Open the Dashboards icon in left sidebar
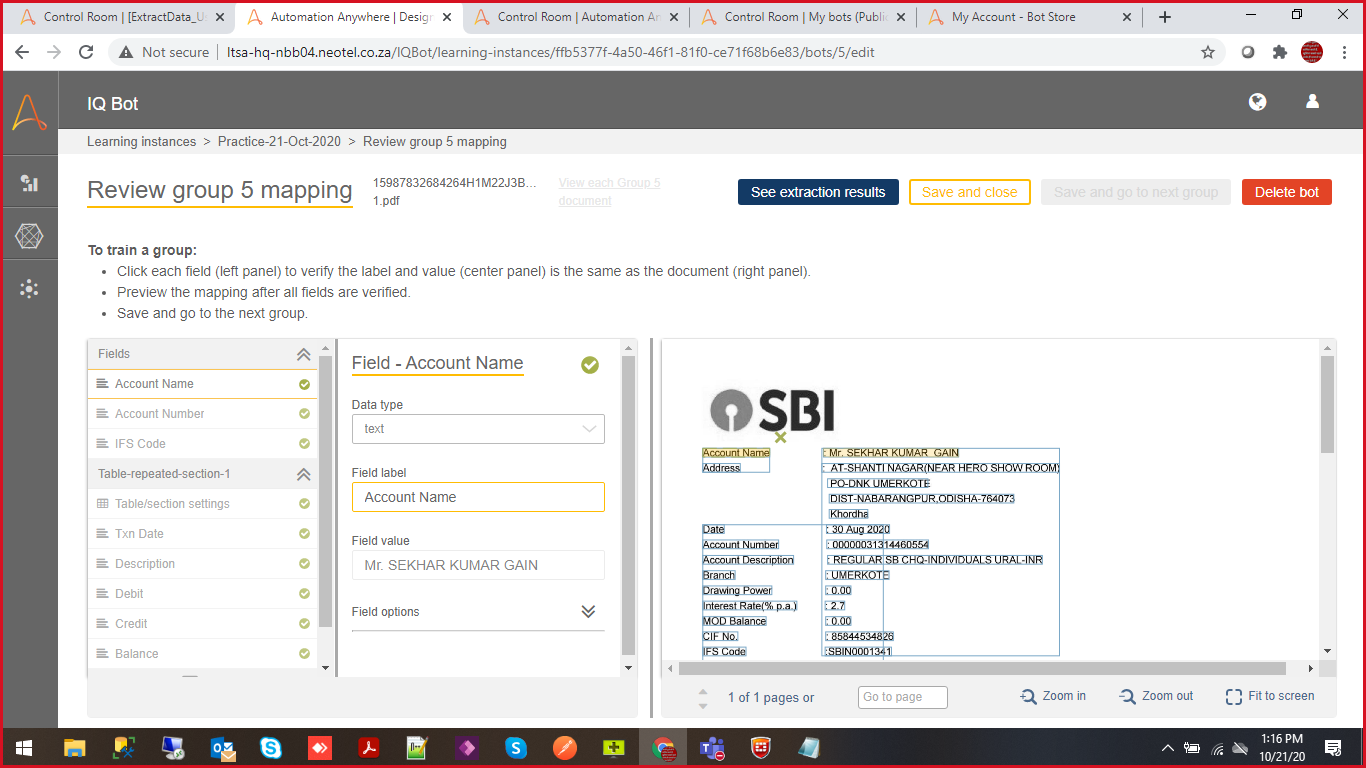 click(x=29, y=183)
